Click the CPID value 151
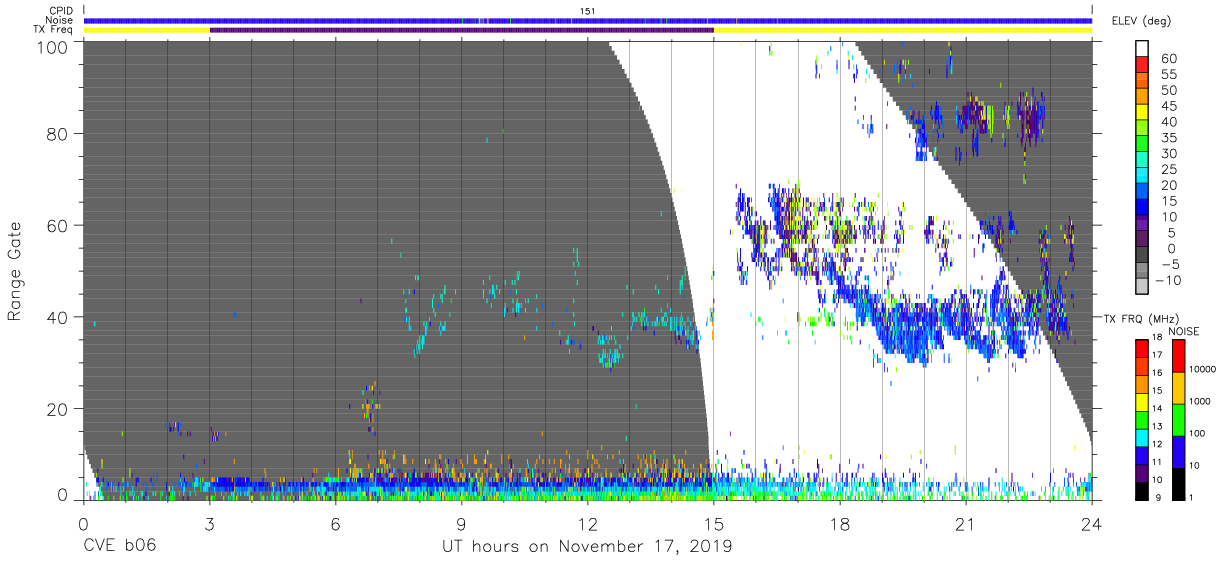Screen dimensions: 1228x567 (588, 10)
